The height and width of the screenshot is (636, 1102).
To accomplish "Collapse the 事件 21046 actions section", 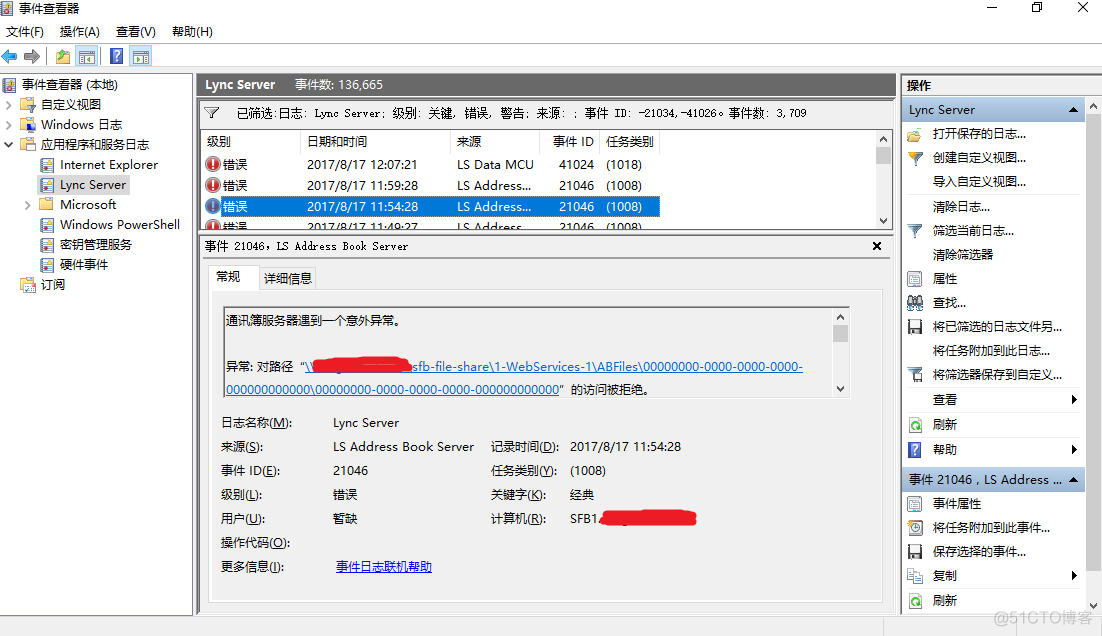I will tap(1073, 480).
